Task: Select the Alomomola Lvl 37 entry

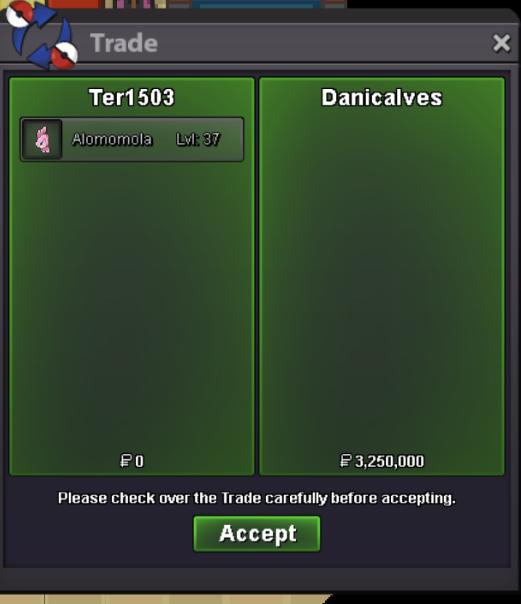Action: [132, 139]
